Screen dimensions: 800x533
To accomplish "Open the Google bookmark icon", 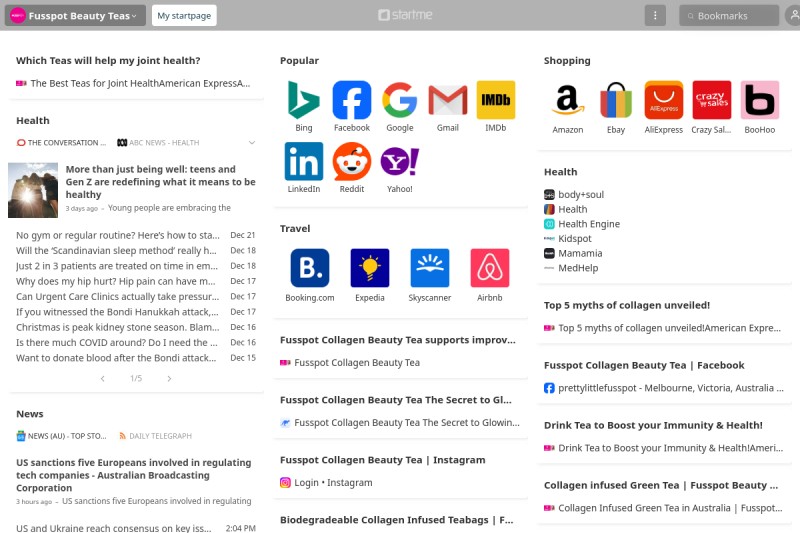I will tap(399, 100).
